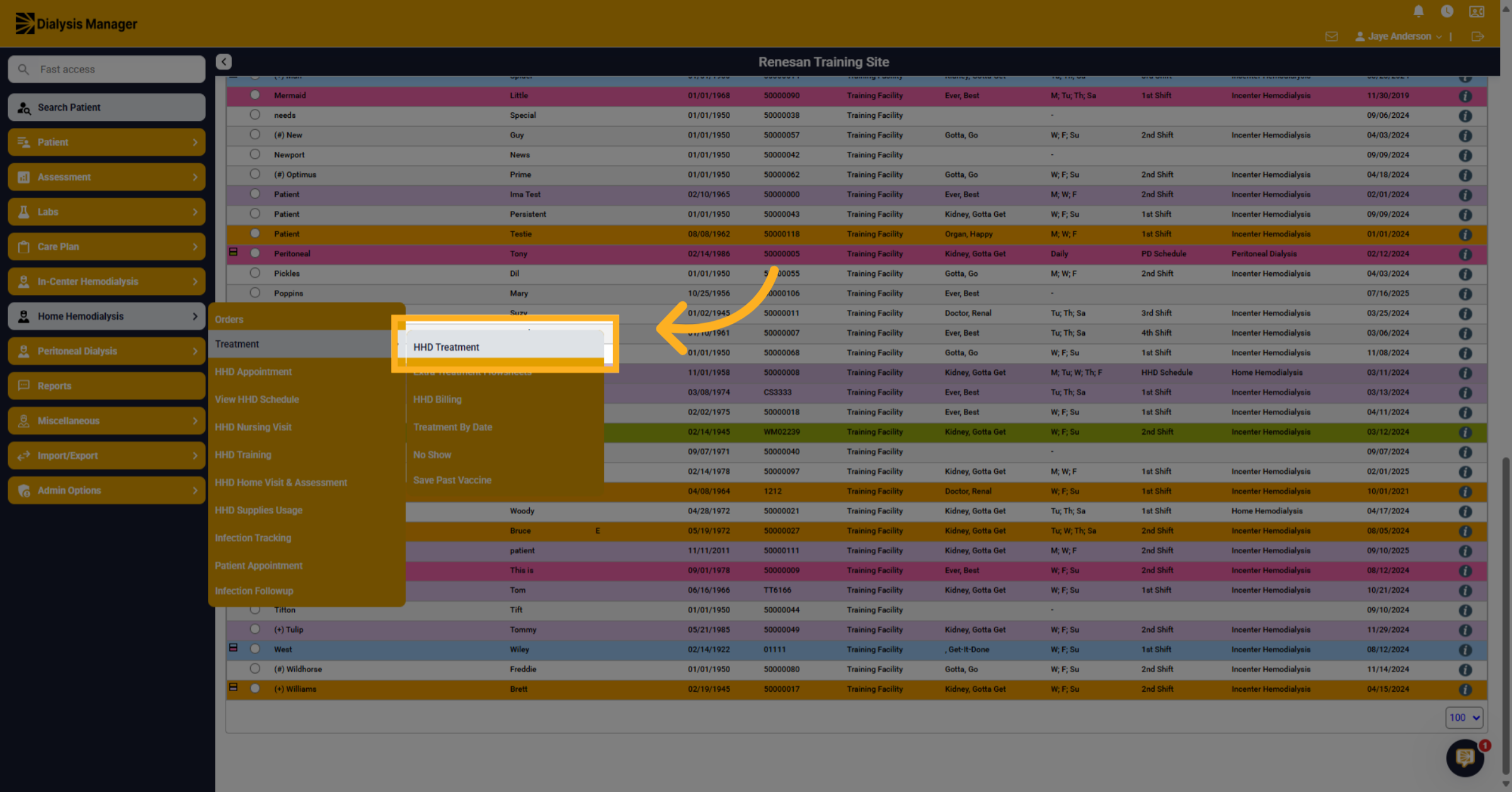Select radio button for Pickles patient
The width and height of the screenshot is (1512, 792).
tap(255, 273)
